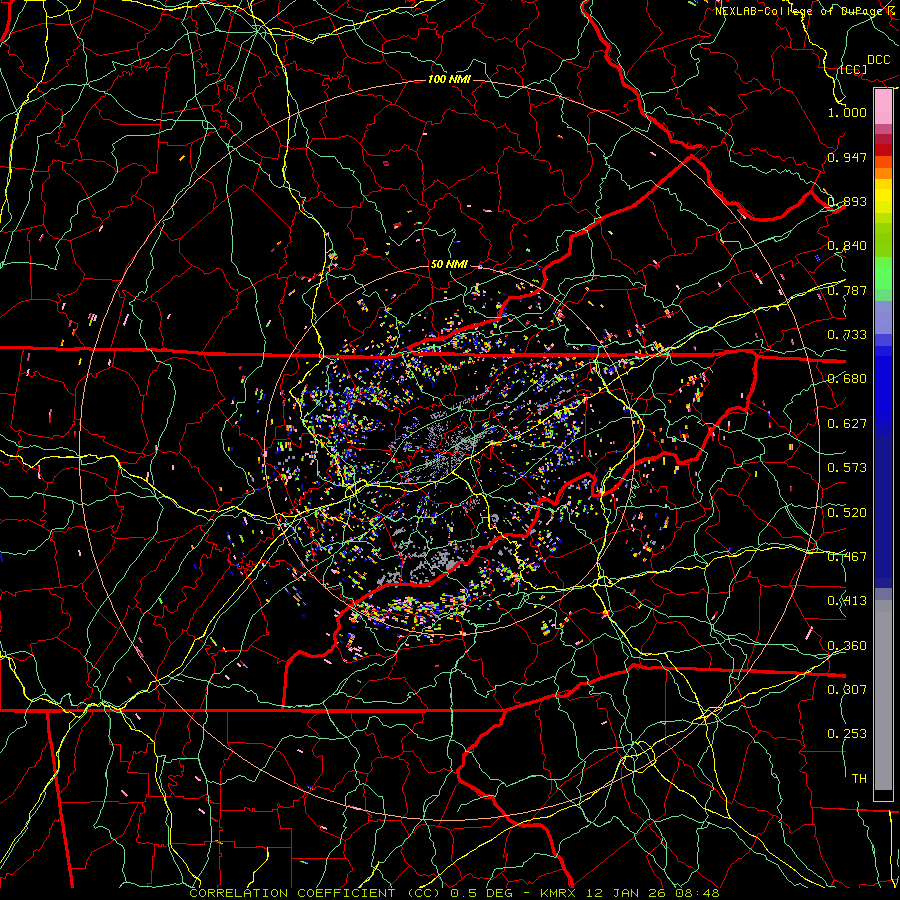Viewport: 900px width, 900px height.
Task: Click the 0.520 legend value
Action: tap(847, 513)
